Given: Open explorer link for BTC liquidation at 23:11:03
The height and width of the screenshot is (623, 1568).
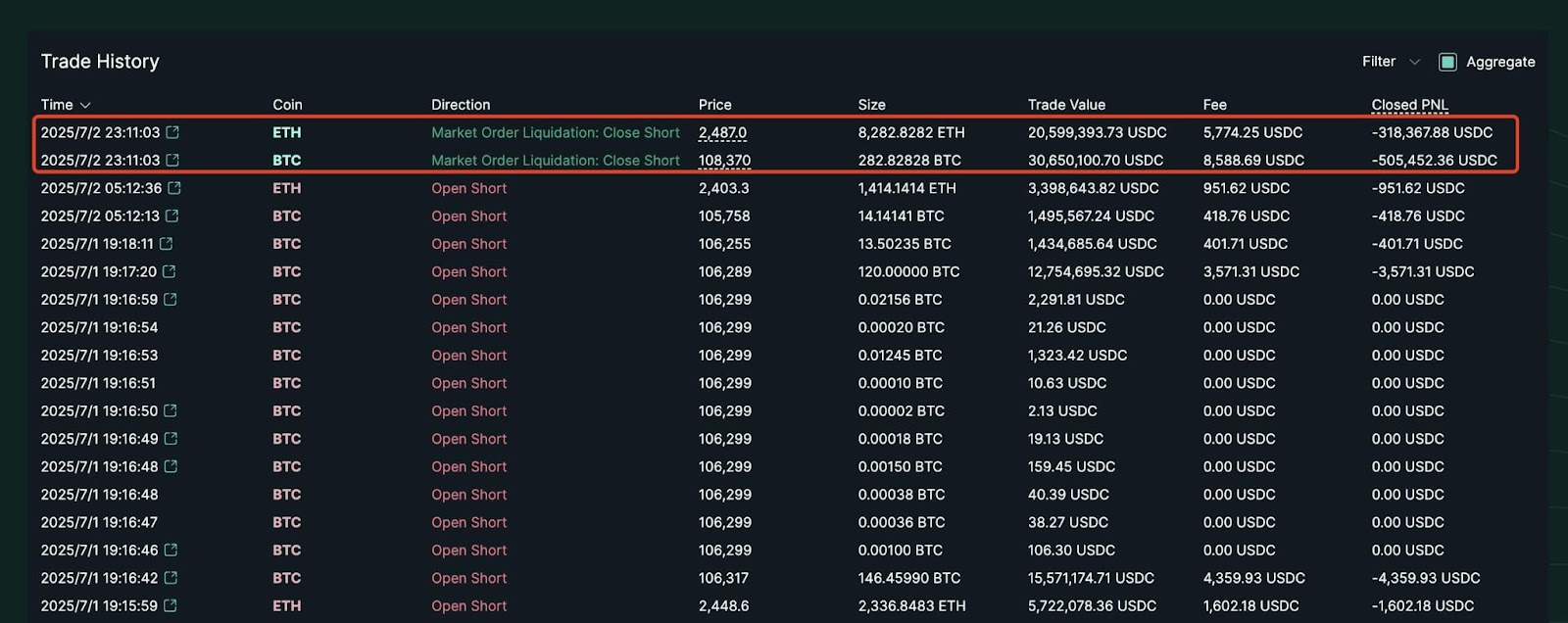Looking at the screenshot, I should click(172, 160).
